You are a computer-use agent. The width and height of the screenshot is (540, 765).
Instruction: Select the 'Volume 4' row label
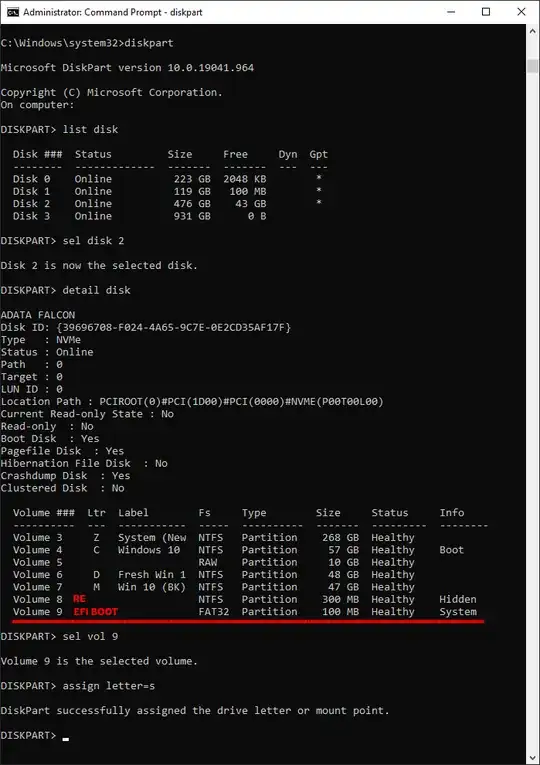click(x=38, y=550)
